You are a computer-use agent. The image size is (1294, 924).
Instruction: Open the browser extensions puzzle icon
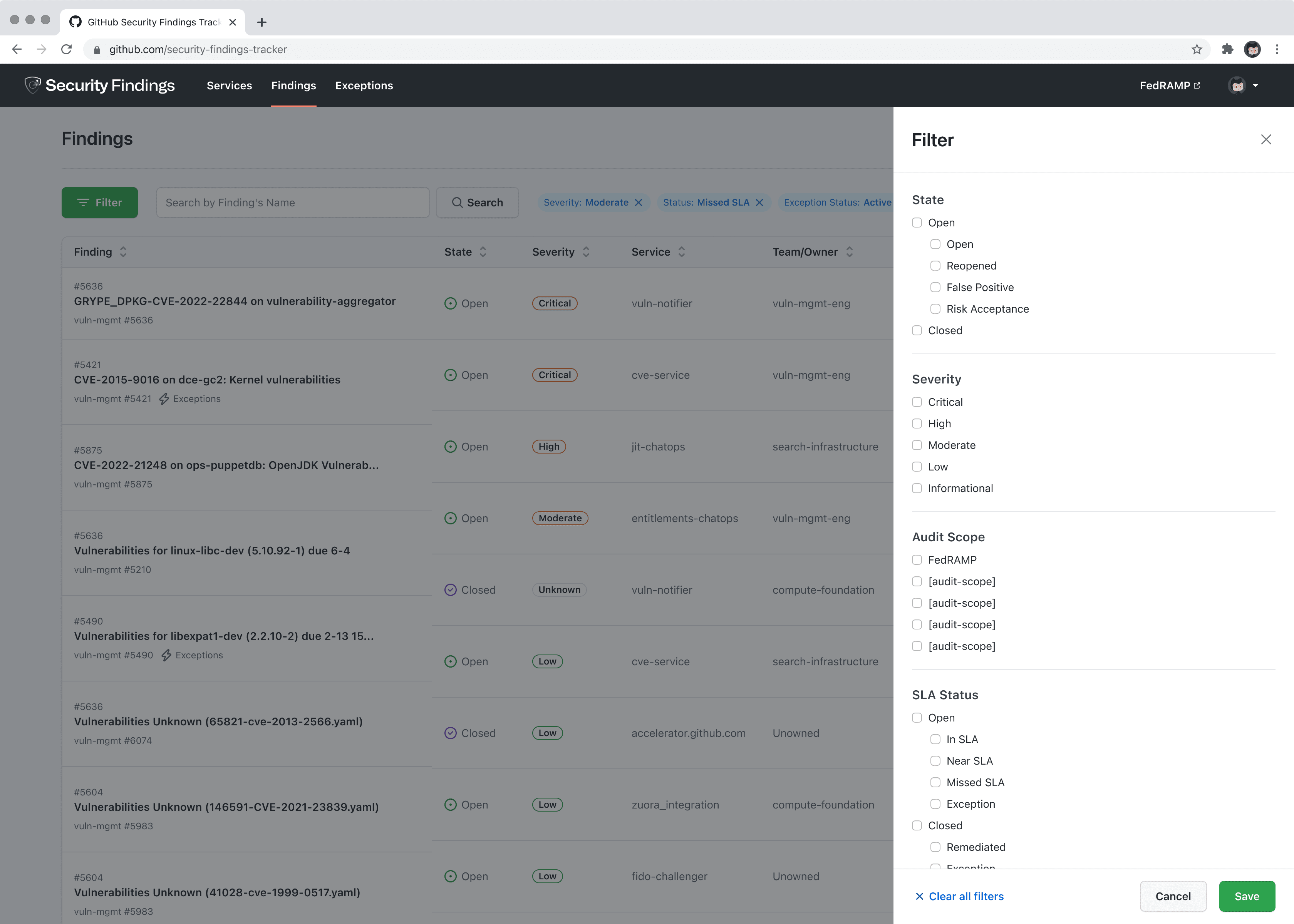pyautogui.click(x=1227, y=50)
